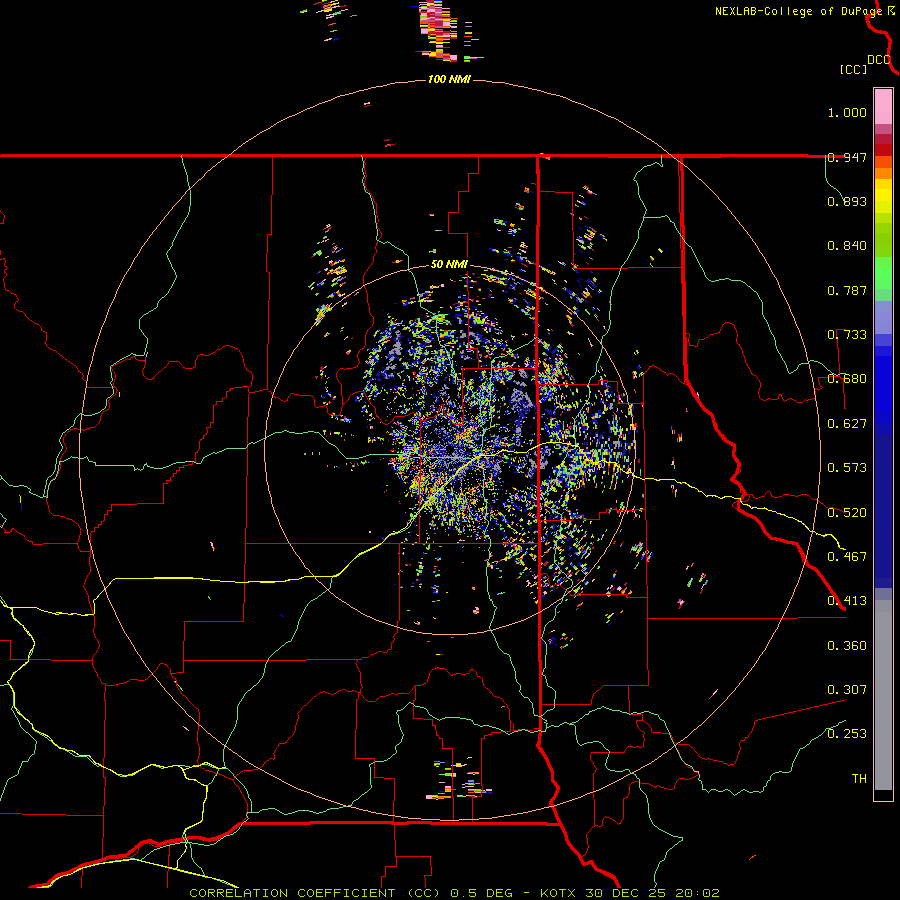Click the 0.413 color scale value
This screenshot has height=900, width=900.
[847, 601]
